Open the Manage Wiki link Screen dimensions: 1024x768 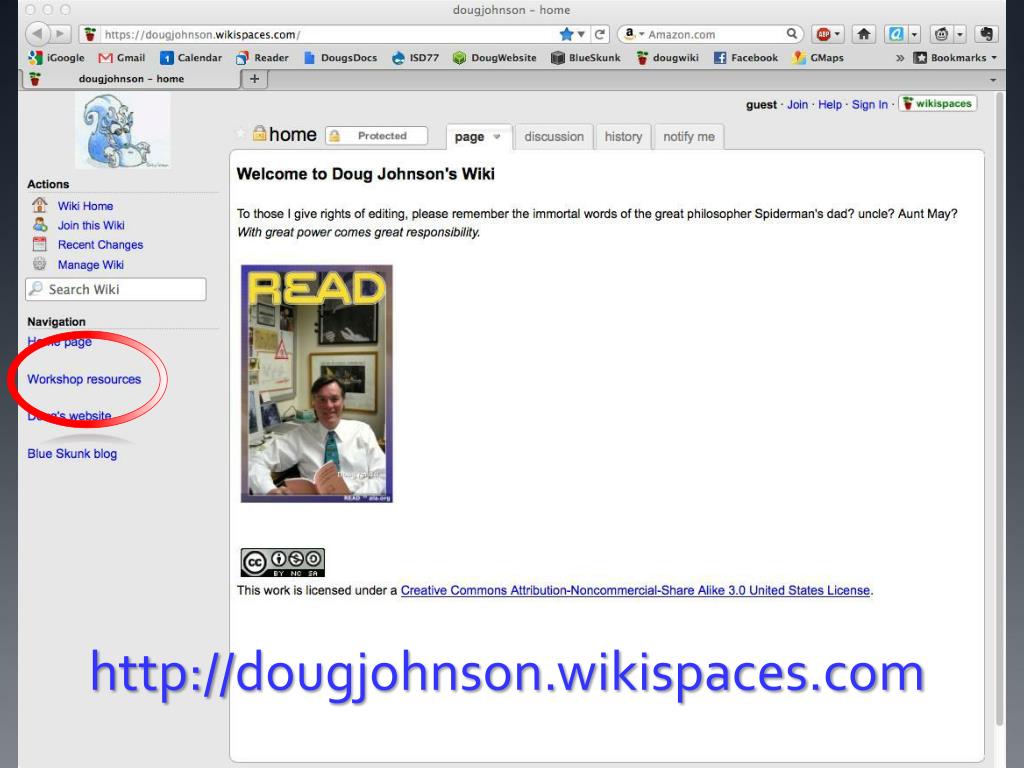(91, 264)
